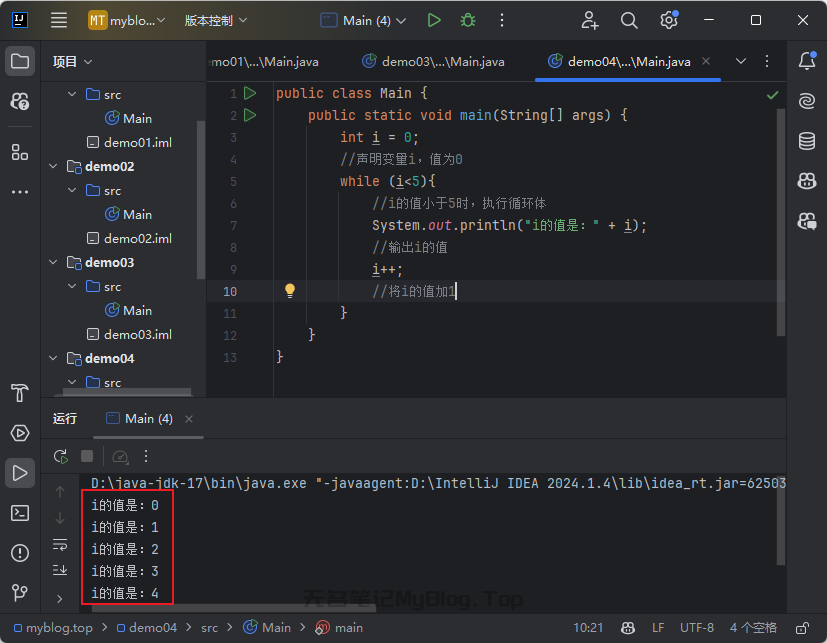Viewport: 827px width, 643px height.
Task: Open IDE settings gear
Action: [x=669, y=21]
